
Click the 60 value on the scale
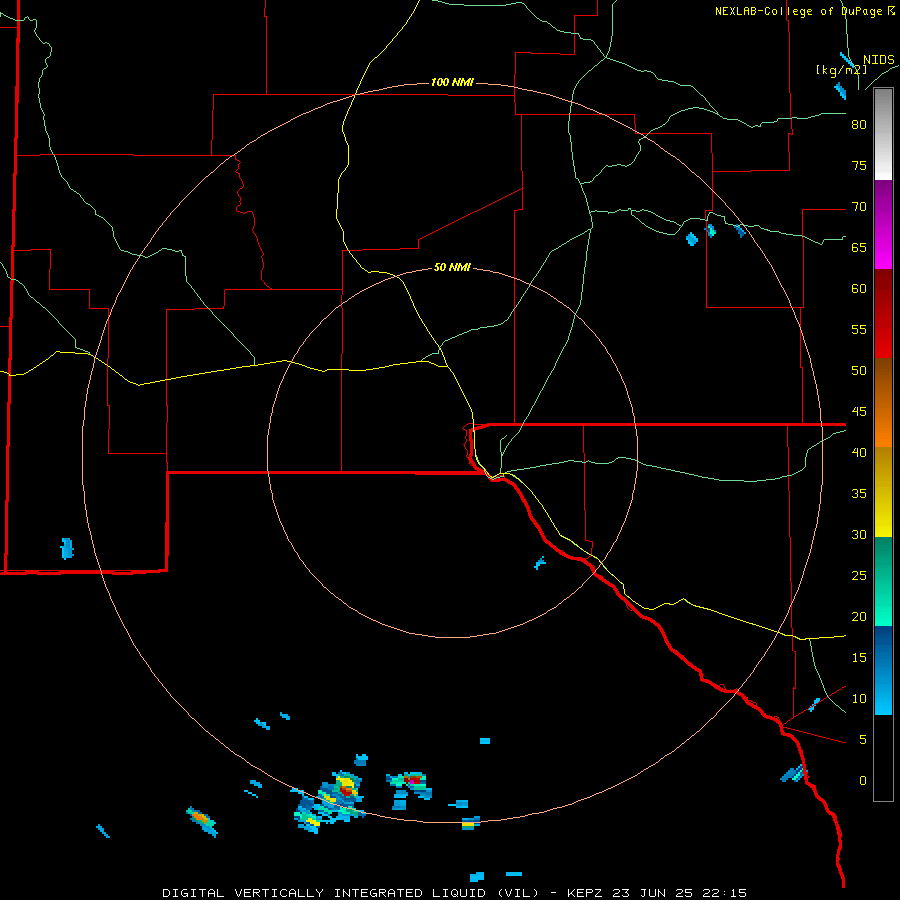tap(859, 289)
